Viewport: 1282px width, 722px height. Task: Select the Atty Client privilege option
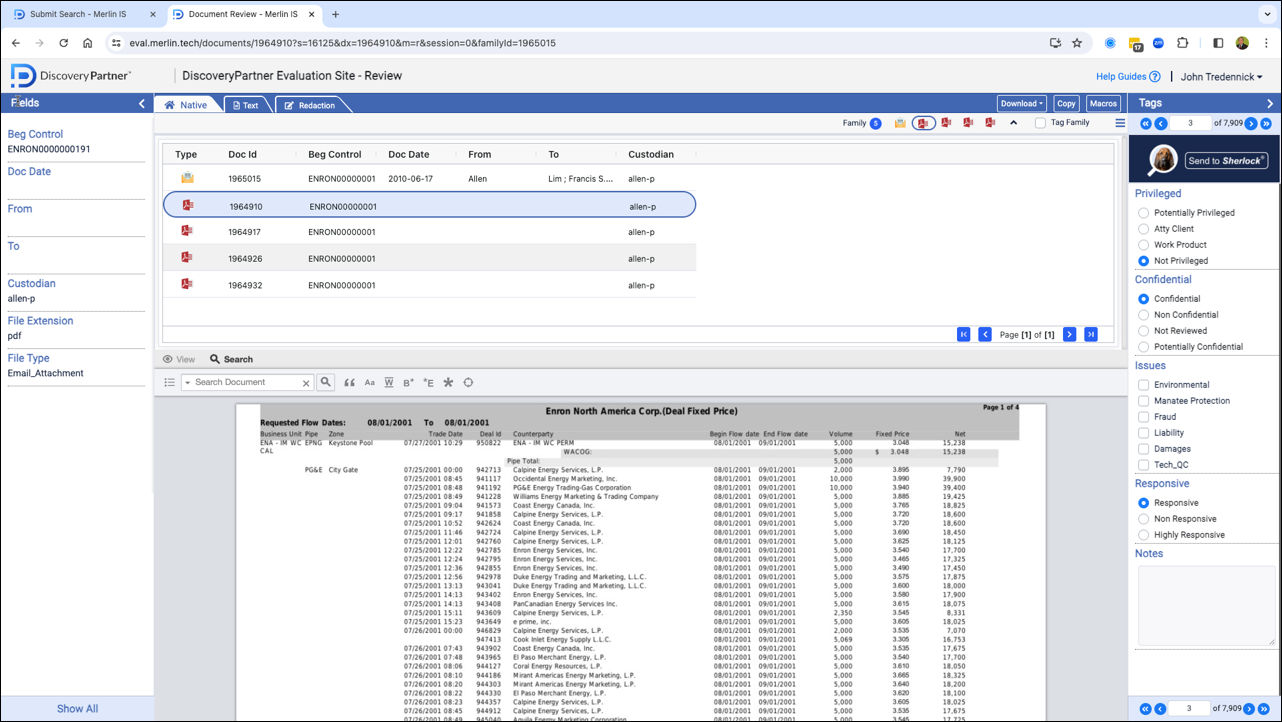(1144, 229)
